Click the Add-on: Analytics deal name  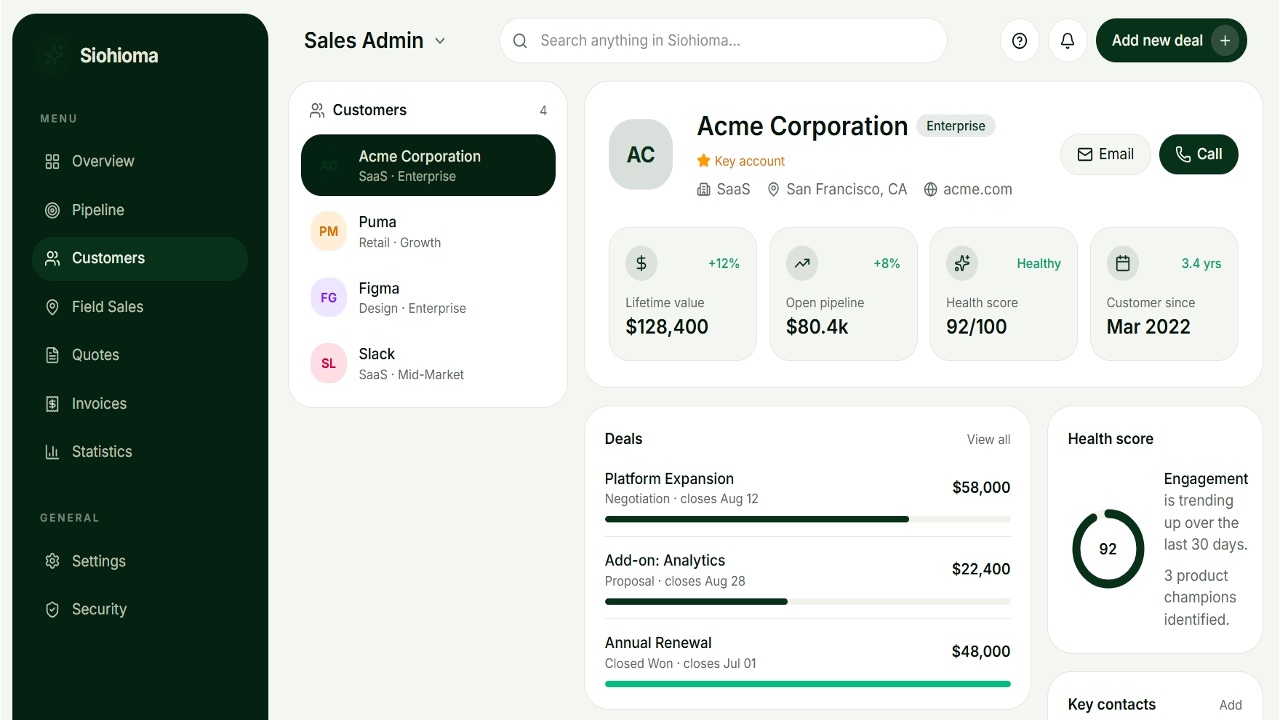[x=665, y=561]
